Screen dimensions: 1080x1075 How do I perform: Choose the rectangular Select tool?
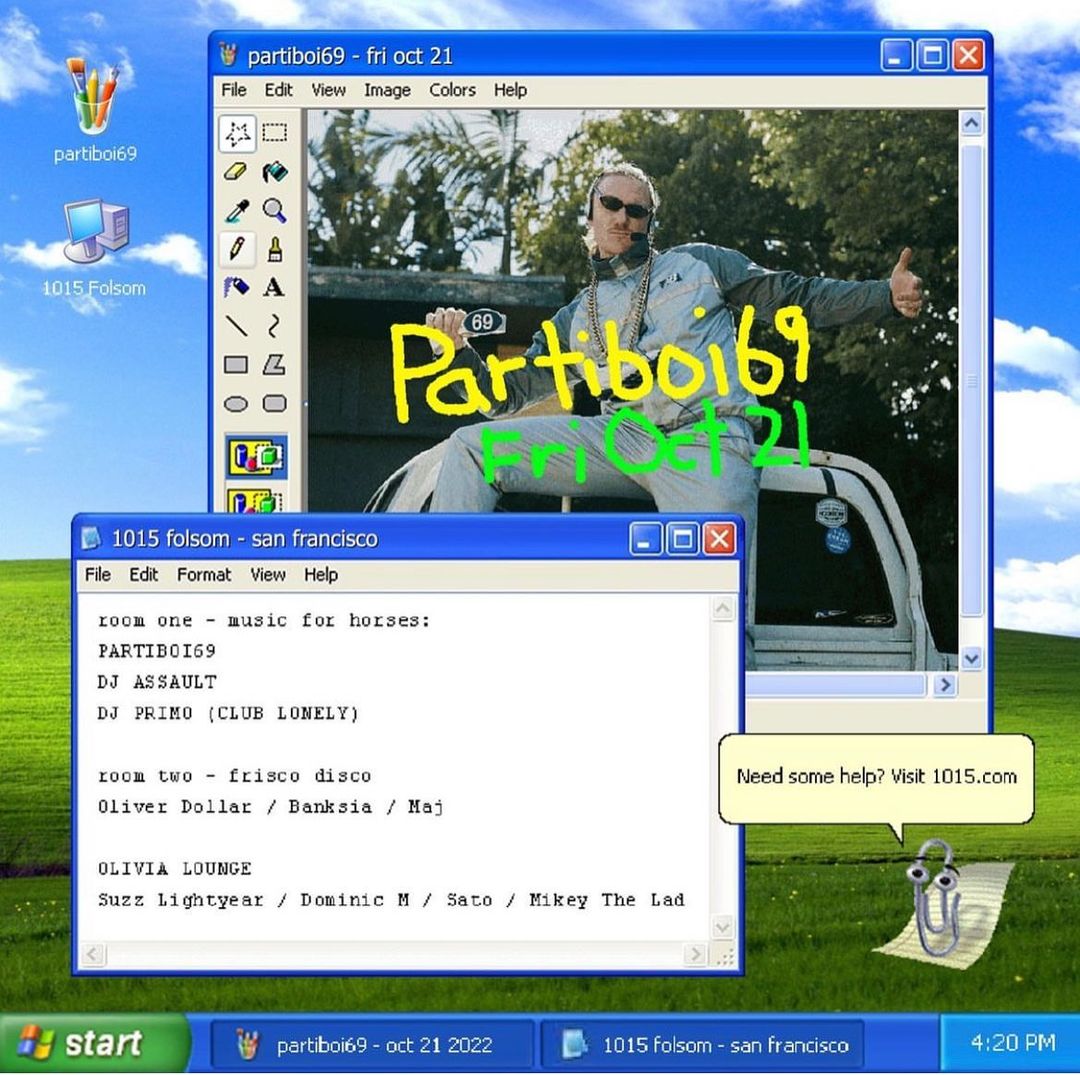point(274,132)
